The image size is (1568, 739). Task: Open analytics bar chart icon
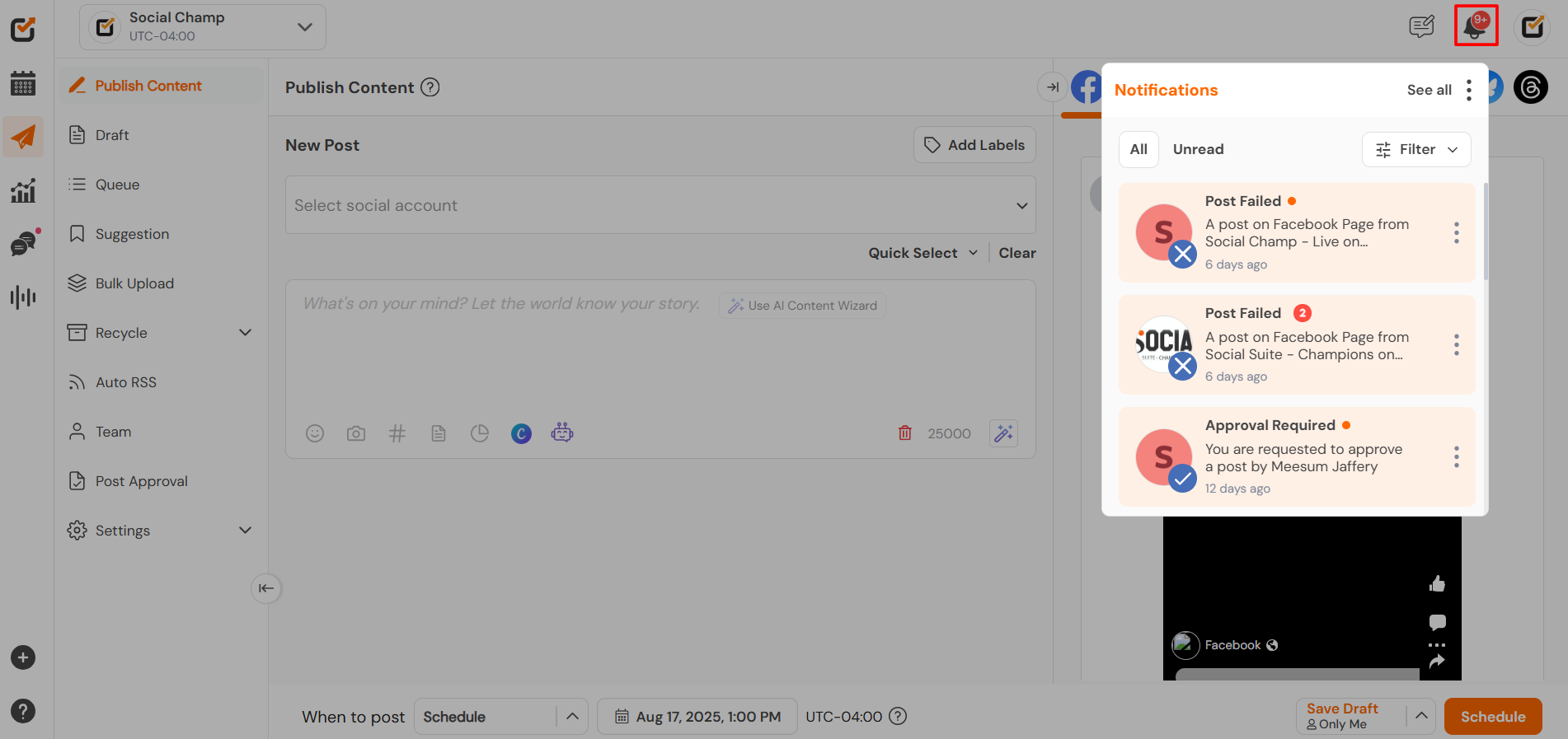[x=23, y=190]
